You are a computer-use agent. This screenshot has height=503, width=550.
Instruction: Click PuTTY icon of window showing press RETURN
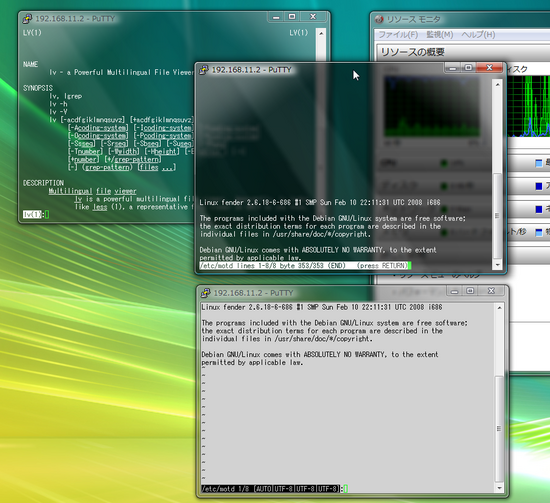tap(204, 70)
